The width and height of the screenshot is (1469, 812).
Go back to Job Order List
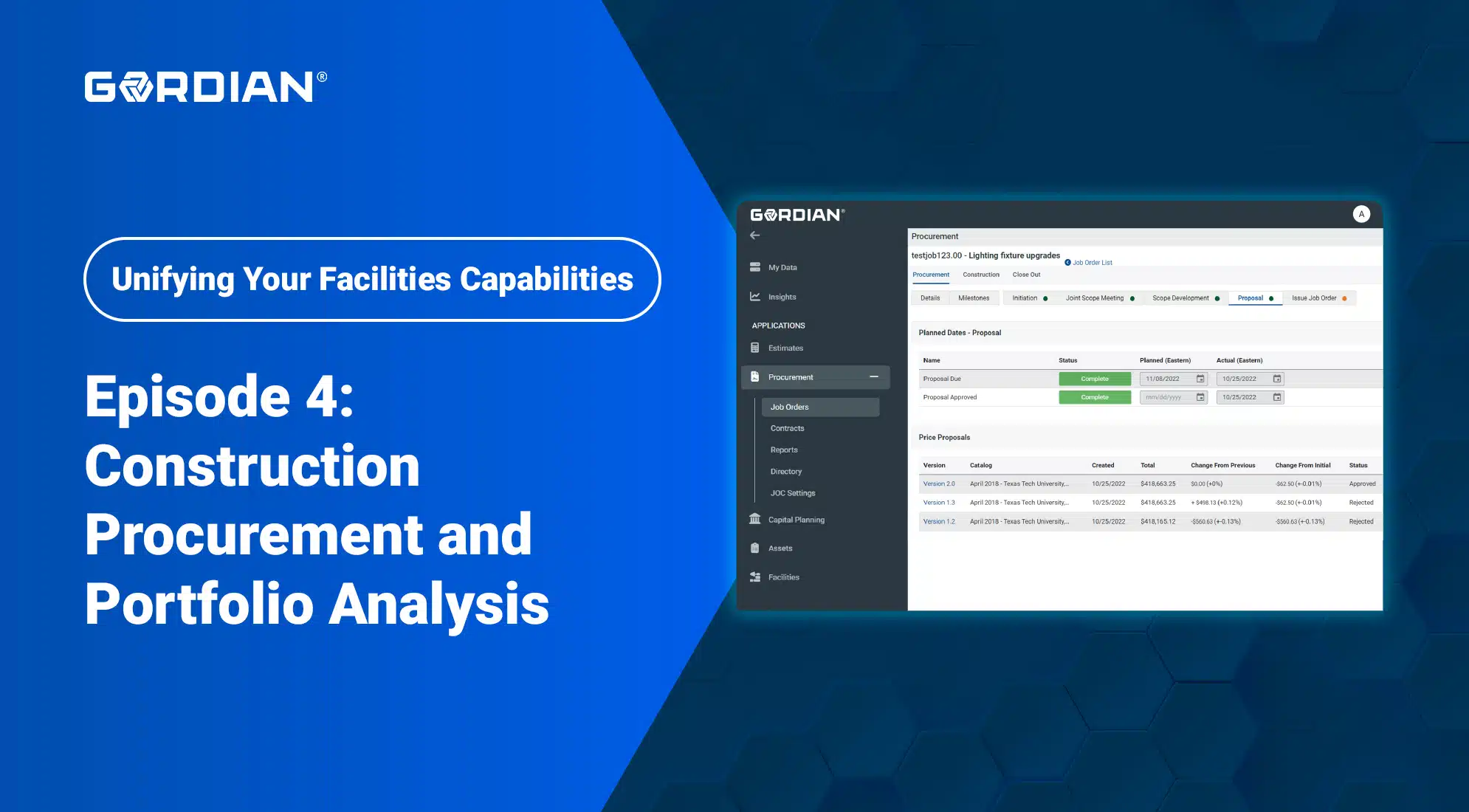[x=1088, y=263]
